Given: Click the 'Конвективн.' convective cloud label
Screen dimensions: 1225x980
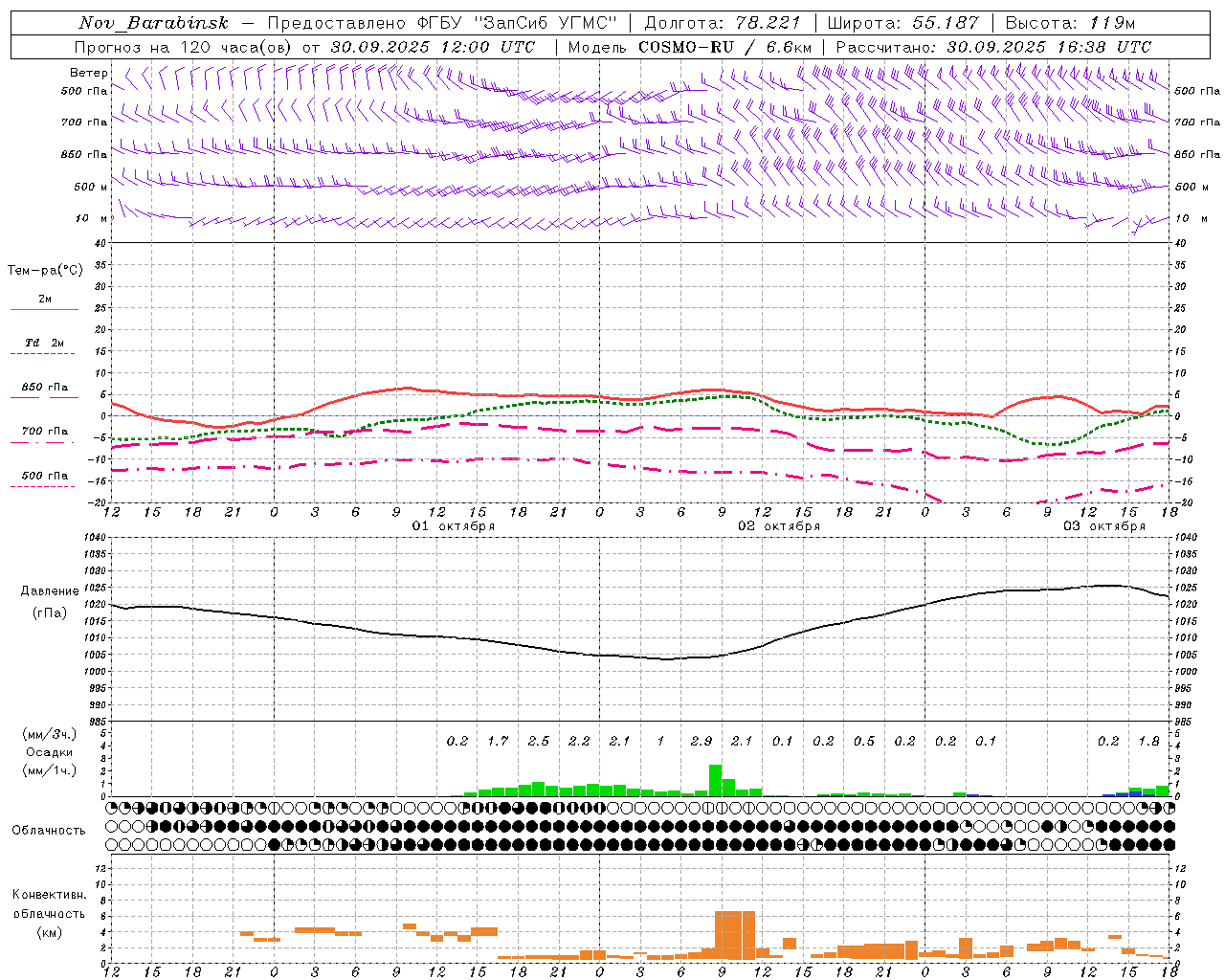Looking at the screenshot, I should click(x=49, y=895).
